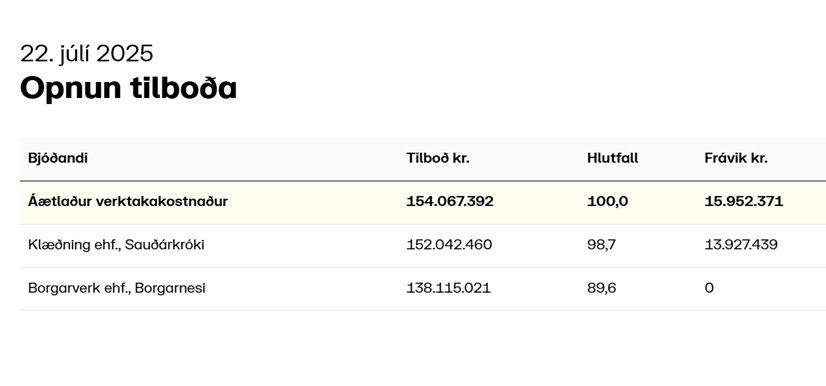The width and height of the screenshot is (826, 386).
Task: Click the Bjóðandi column header
Action: pyautogui.click(x=58, y=158)
